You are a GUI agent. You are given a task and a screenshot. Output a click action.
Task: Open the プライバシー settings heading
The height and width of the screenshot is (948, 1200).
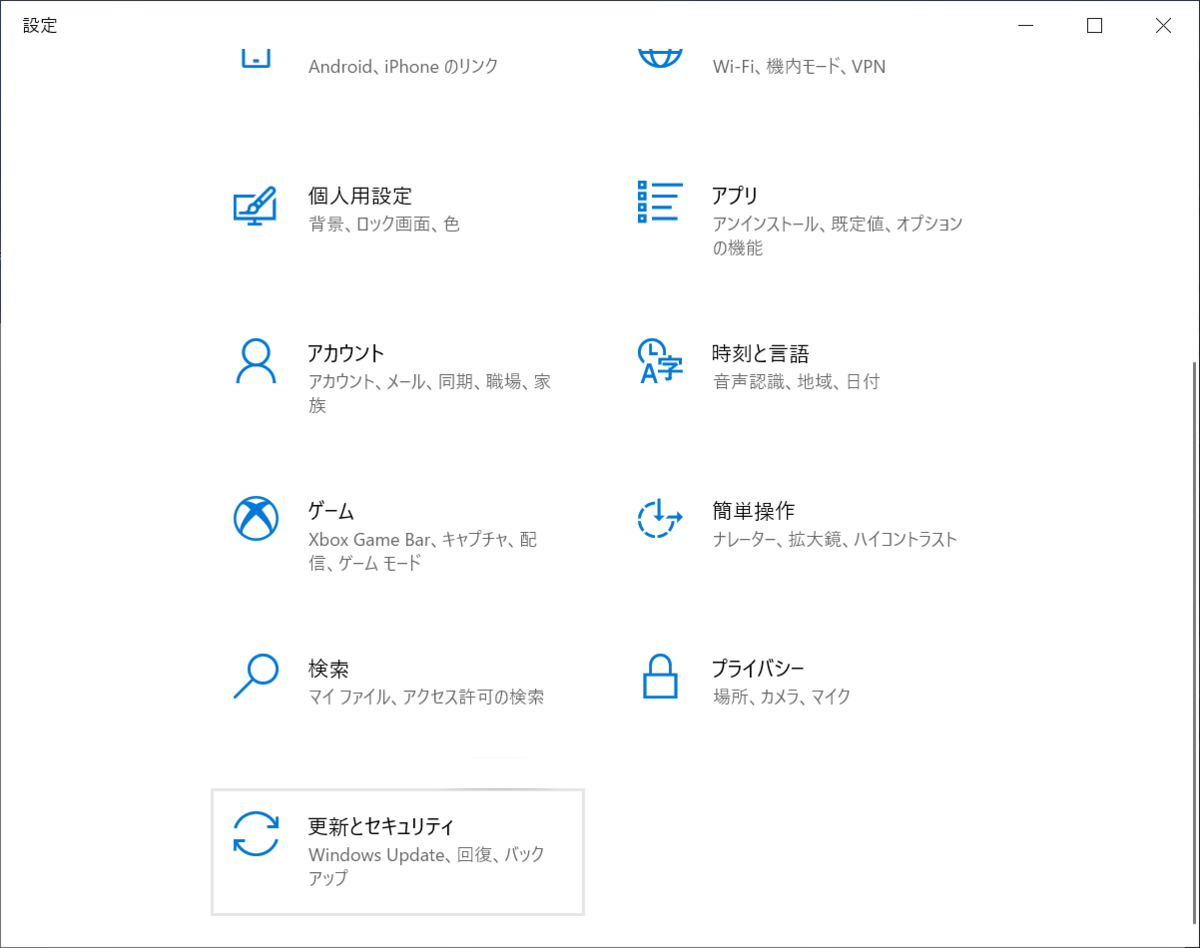(x=758, y=668)
